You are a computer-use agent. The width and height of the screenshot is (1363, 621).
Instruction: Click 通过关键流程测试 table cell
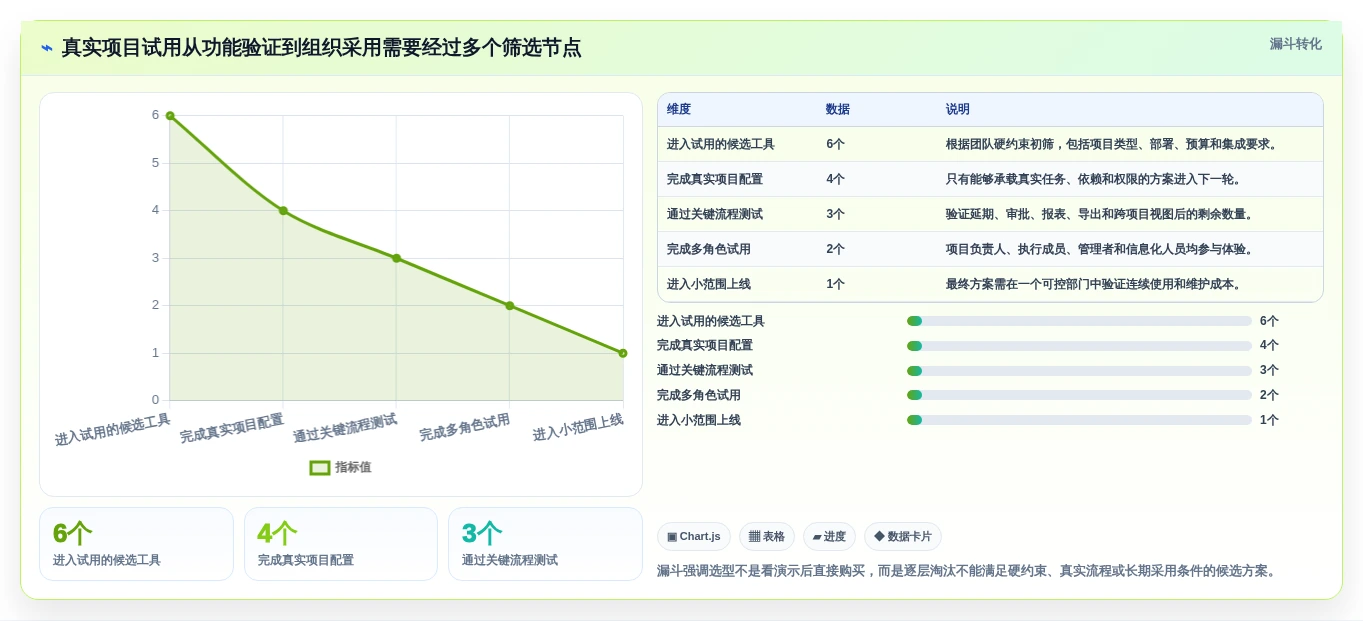715,214
